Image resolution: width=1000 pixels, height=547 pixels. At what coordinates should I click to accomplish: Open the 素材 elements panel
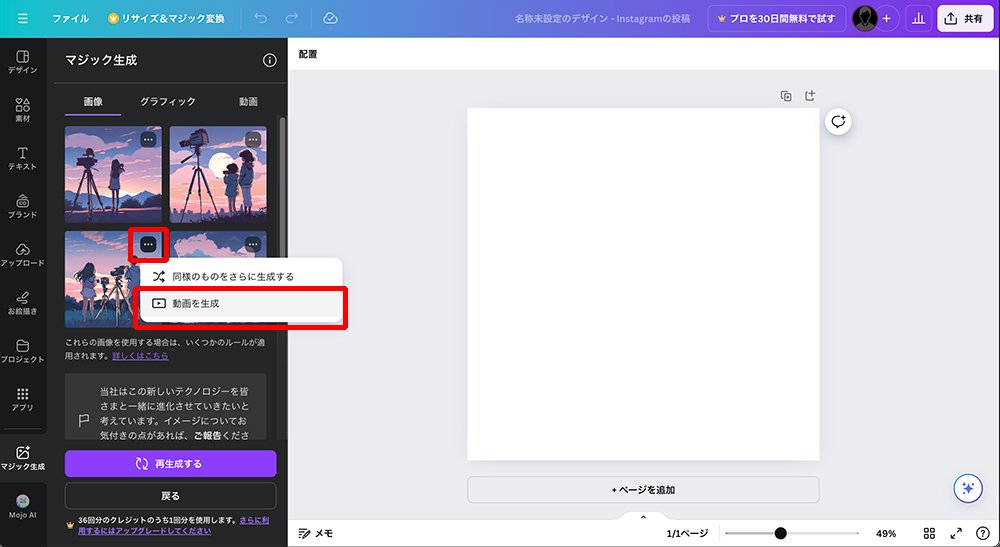(23, 110)
